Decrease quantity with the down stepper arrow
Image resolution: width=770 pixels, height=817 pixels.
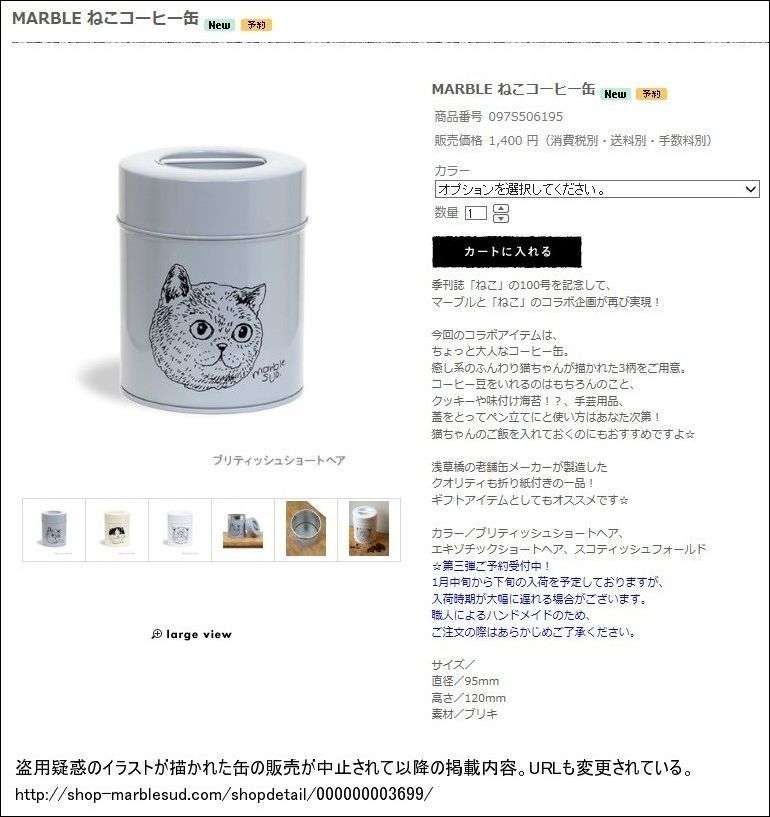point(501,218)
